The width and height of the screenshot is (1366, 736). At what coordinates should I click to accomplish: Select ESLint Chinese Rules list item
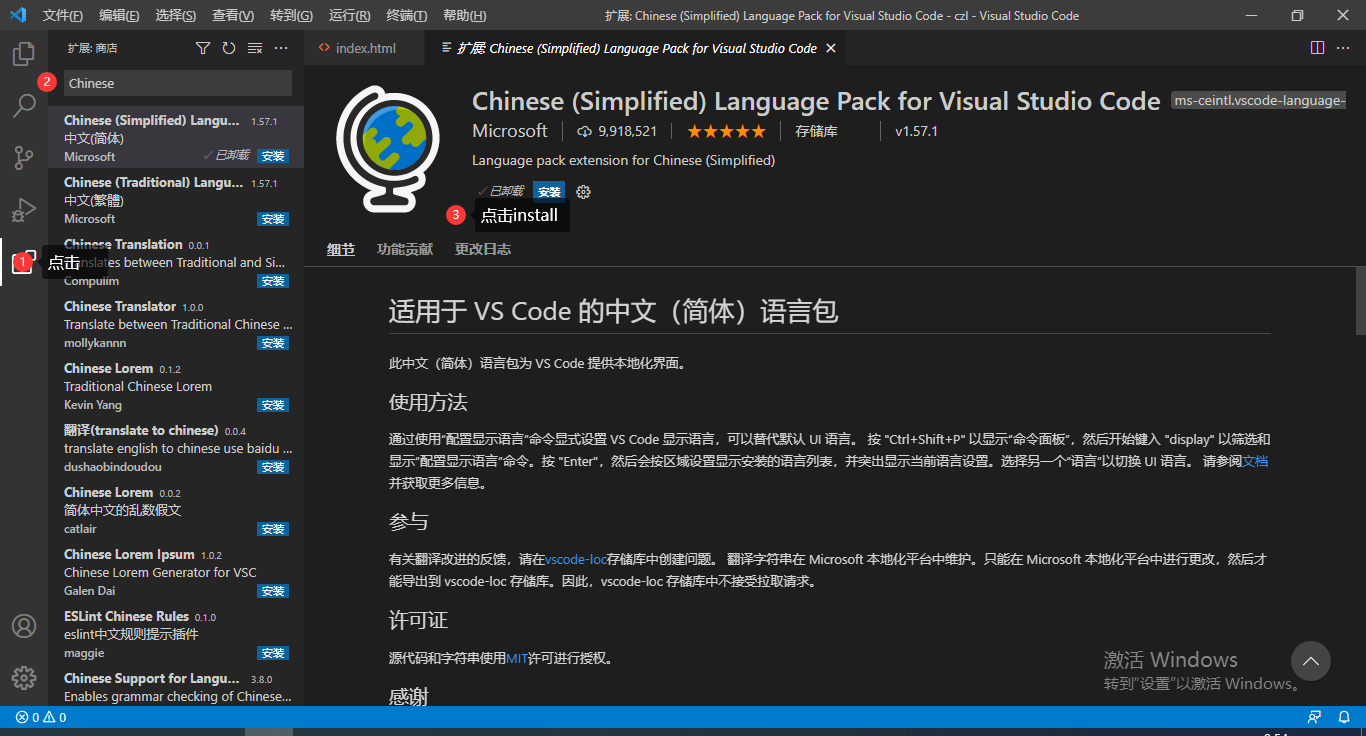click(176, 633)
